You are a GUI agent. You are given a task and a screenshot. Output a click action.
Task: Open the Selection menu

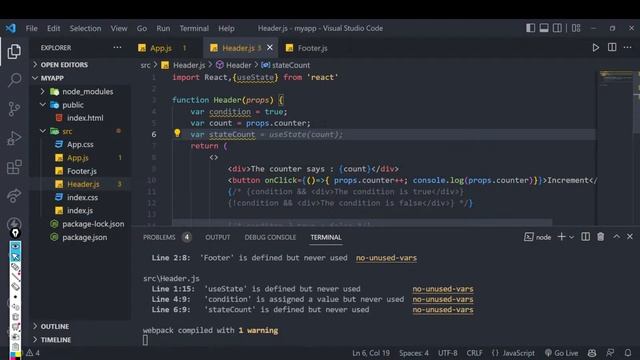pos(85,28)
